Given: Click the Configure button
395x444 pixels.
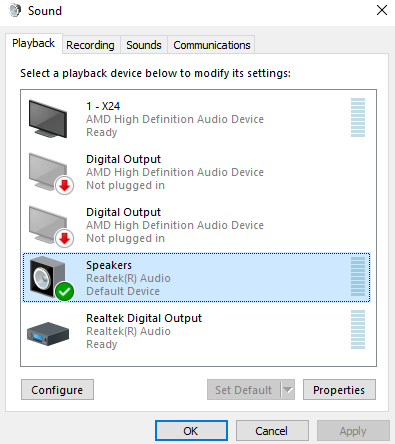Looking at the screenshot, I should point(57,389).
